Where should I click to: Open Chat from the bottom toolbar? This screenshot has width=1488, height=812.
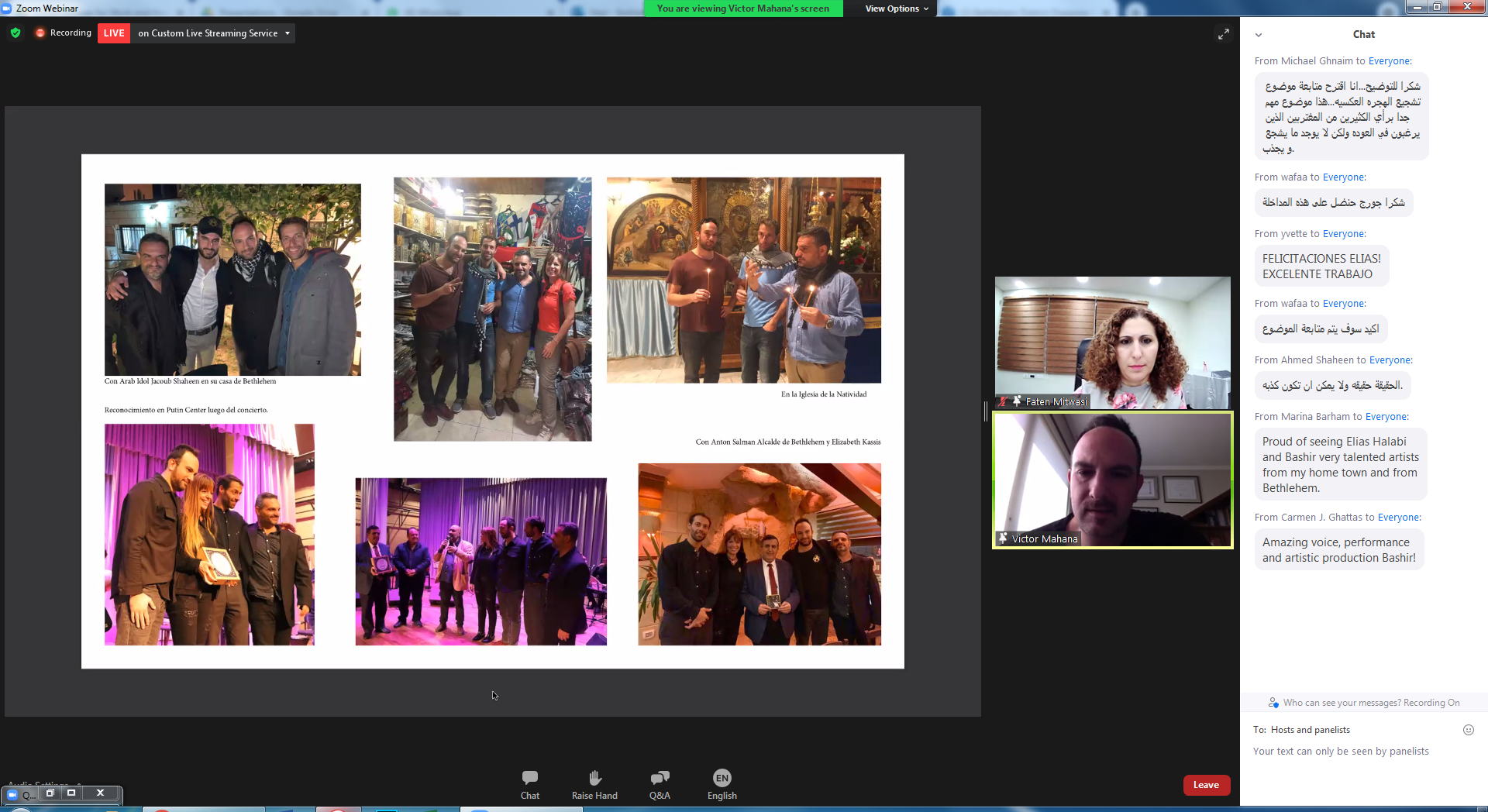click(x=530, y=784)
